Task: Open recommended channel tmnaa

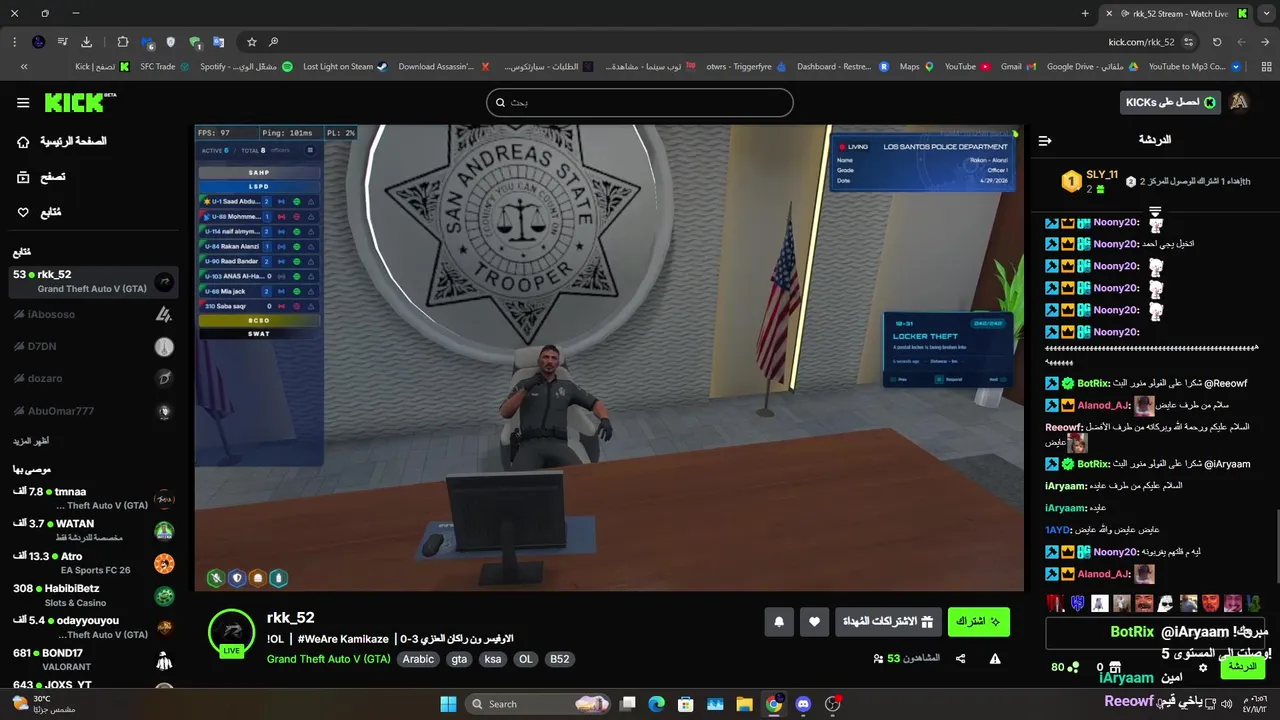Action: pyautogui.click(x=94, y=498)
